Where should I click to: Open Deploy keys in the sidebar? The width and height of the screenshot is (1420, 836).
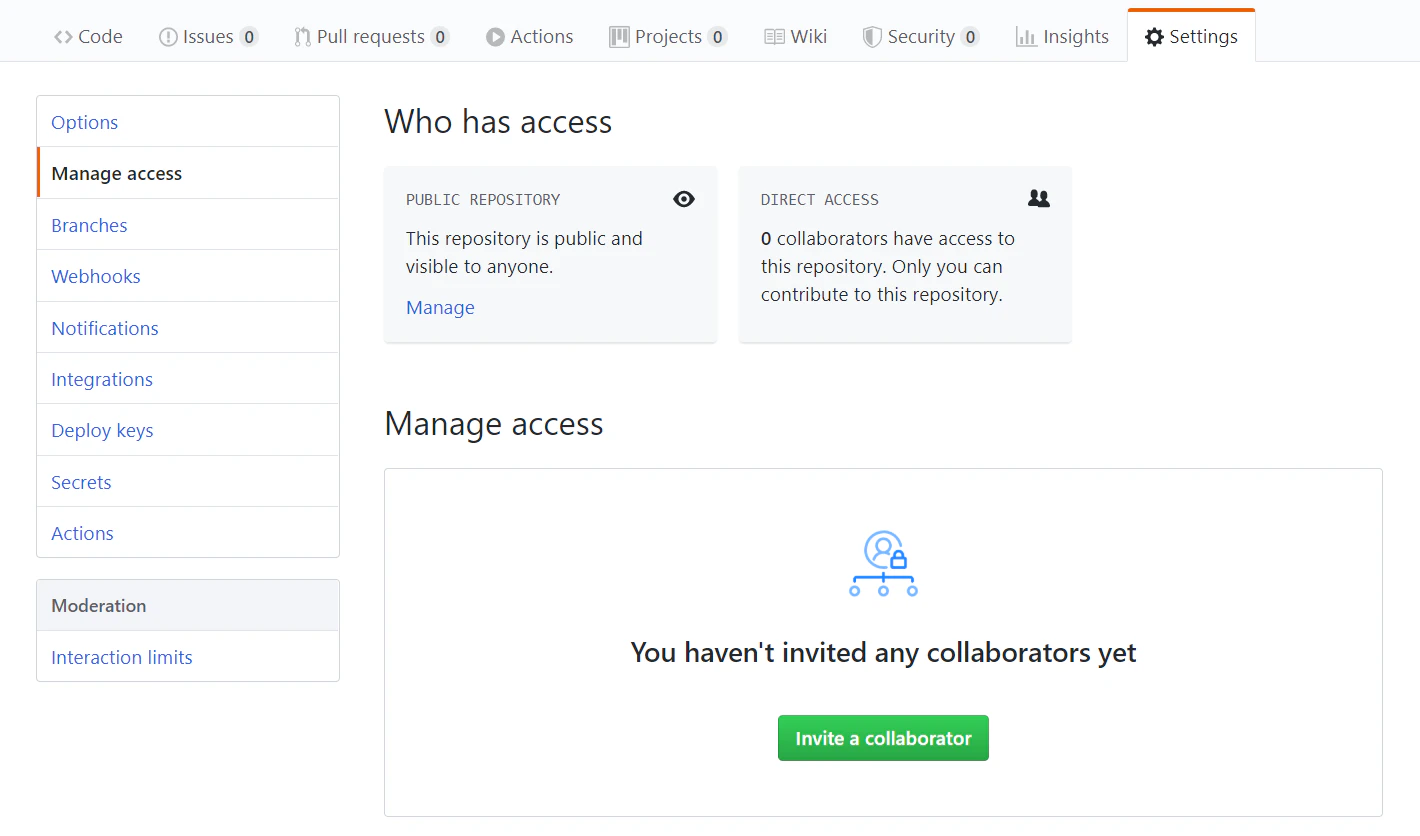click(x=188, y=430)
